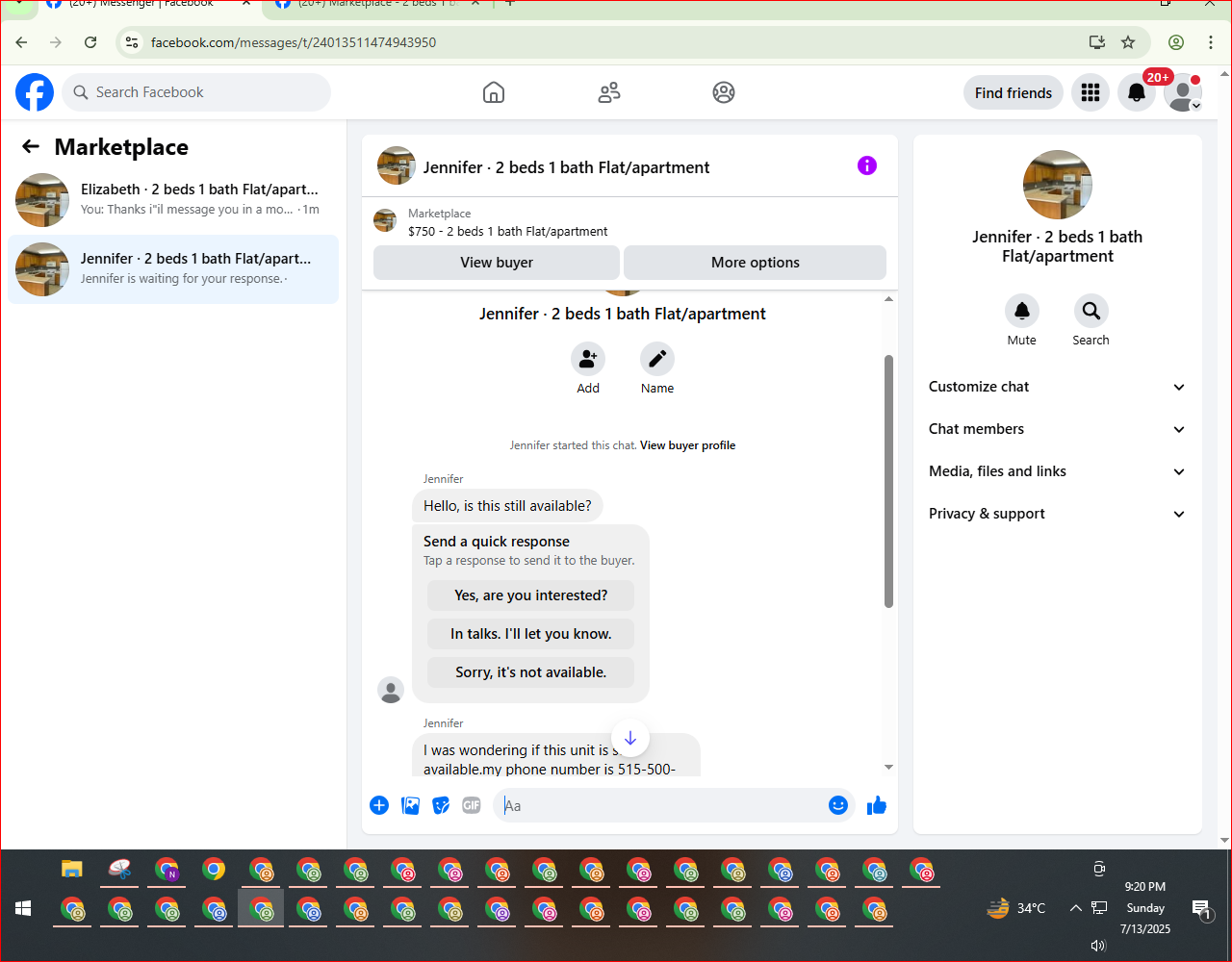Go back using the Marketplace arrow
This screenshot has width=1232, height=962.
(31, 146)
